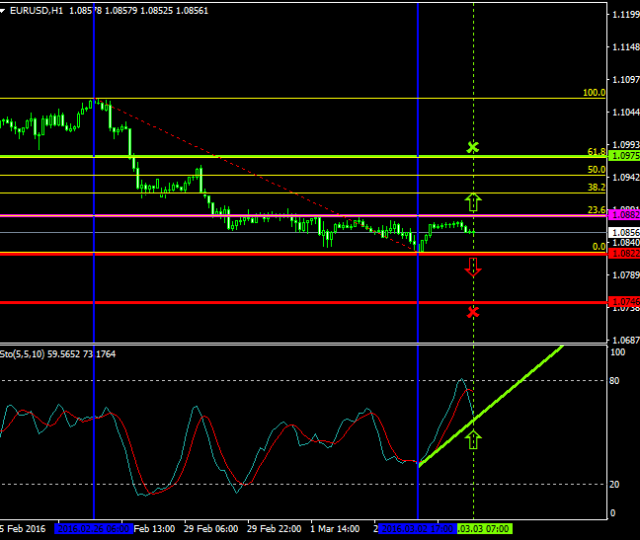The width and height of the screenshot is (640, 540).
Task: Select the Fibonacci 100.0 level label
Action: 594,92
